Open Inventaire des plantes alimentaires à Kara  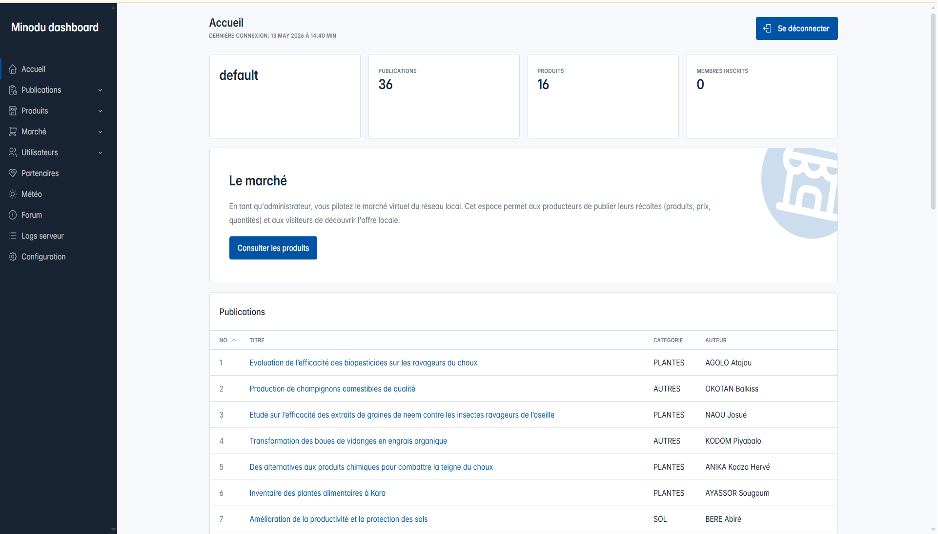(x=317, y=493)
